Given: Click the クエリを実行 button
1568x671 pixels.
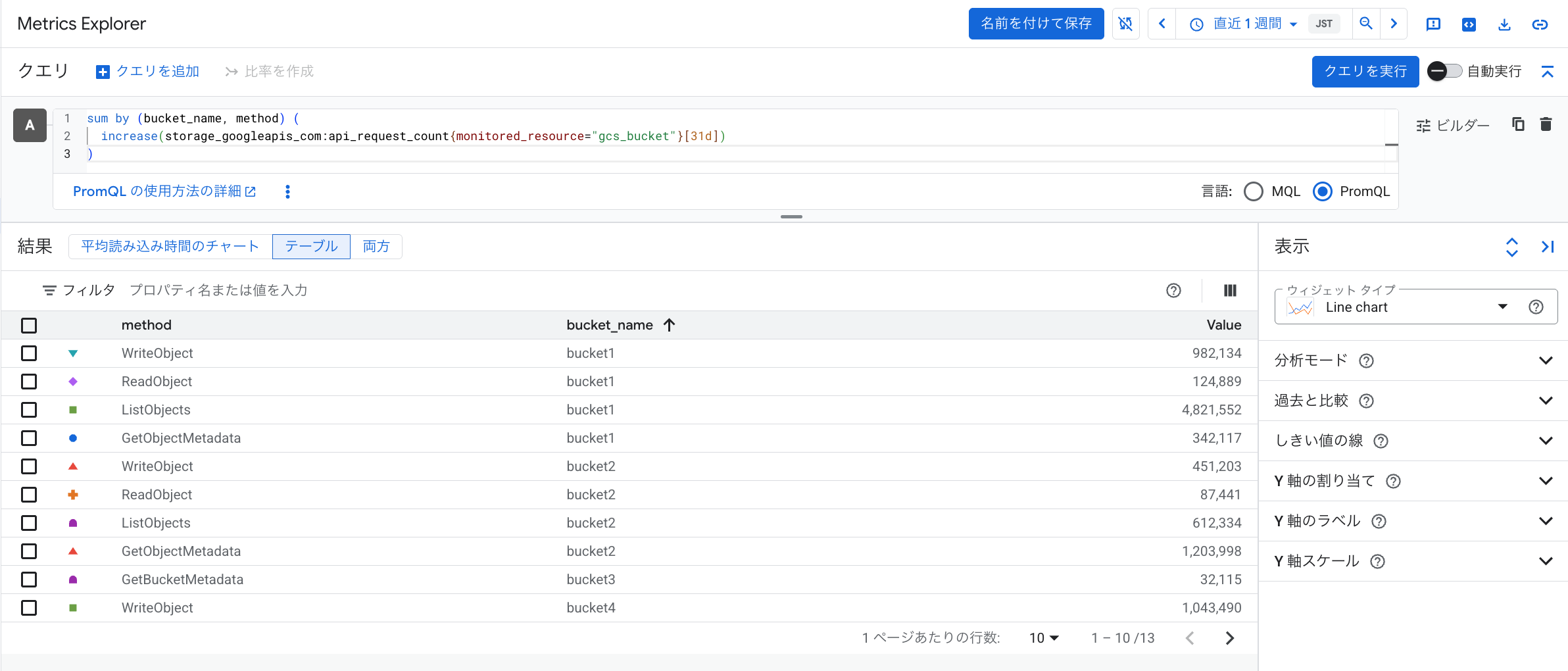Looking at the screenshot, I should pyautogui.click(x=1365, y=71).
